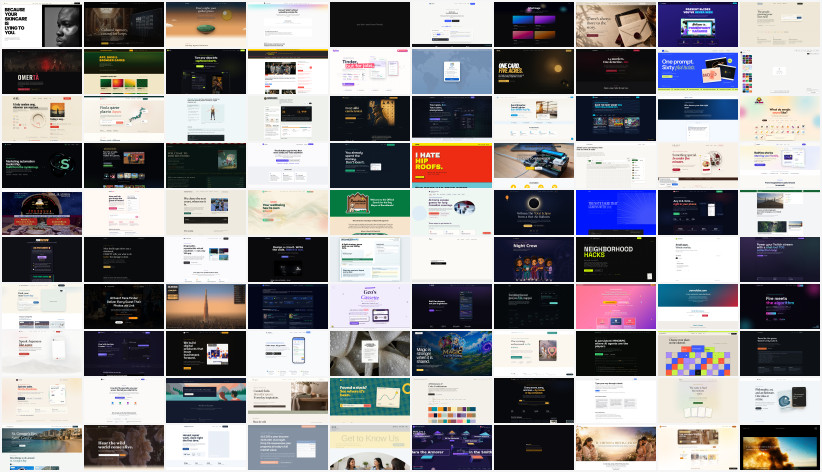Image resolution: width=822 pixels, height=472 pixels.
Task: Select the colorful checkerboard squares thumbnail
Action: point(698,353)
